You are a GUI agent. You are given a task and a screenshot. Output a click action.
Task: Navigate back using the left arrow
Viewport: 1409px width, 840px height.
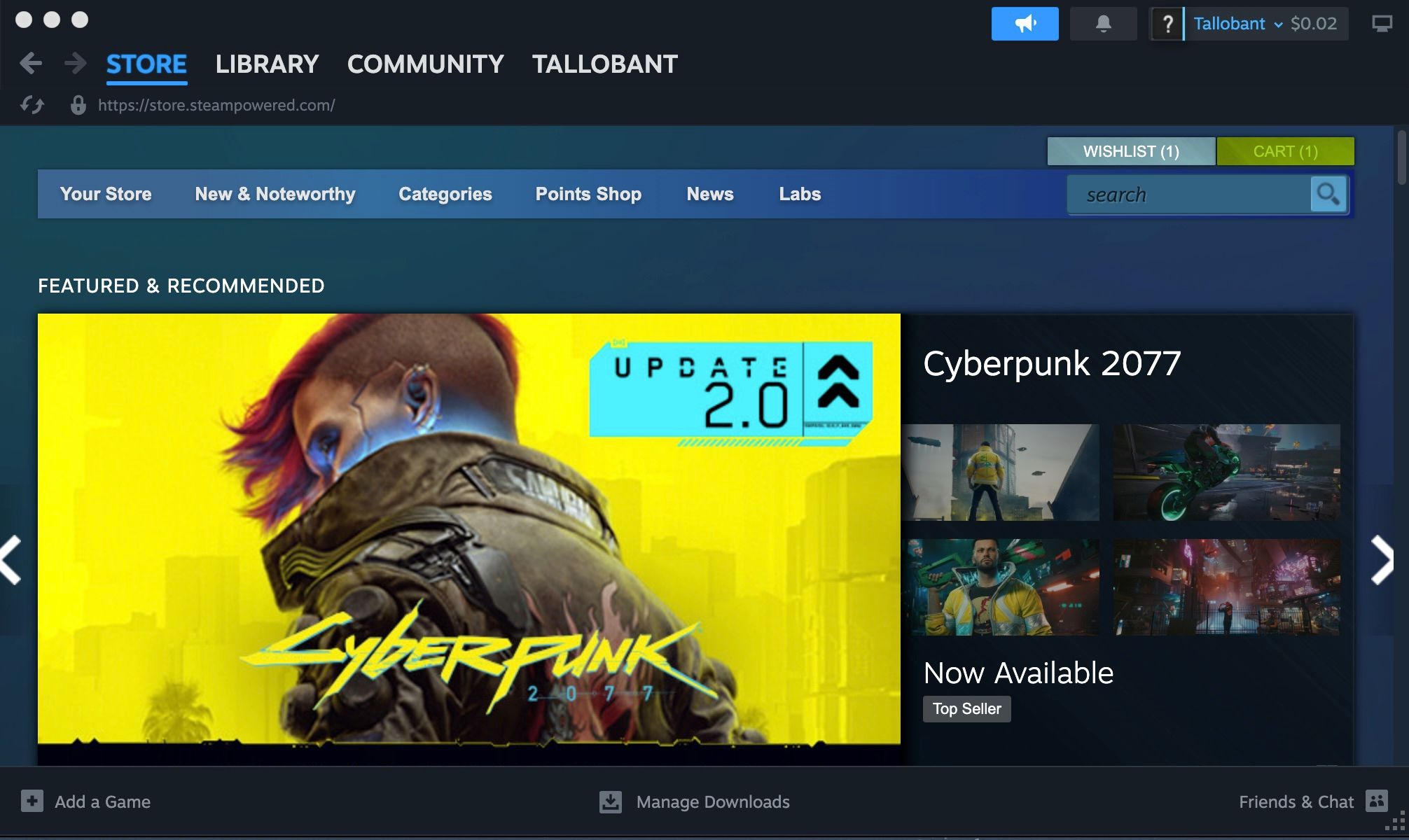pos(31,63)
